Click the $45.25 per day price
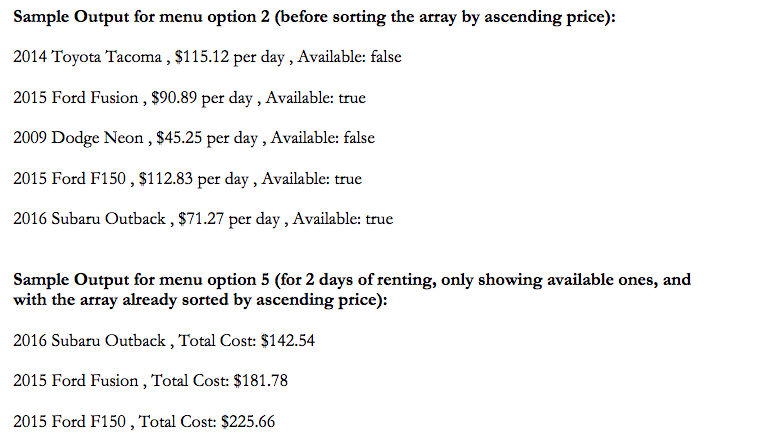Image resolution: width=767 pixels, height=448 pixels. 207,138
